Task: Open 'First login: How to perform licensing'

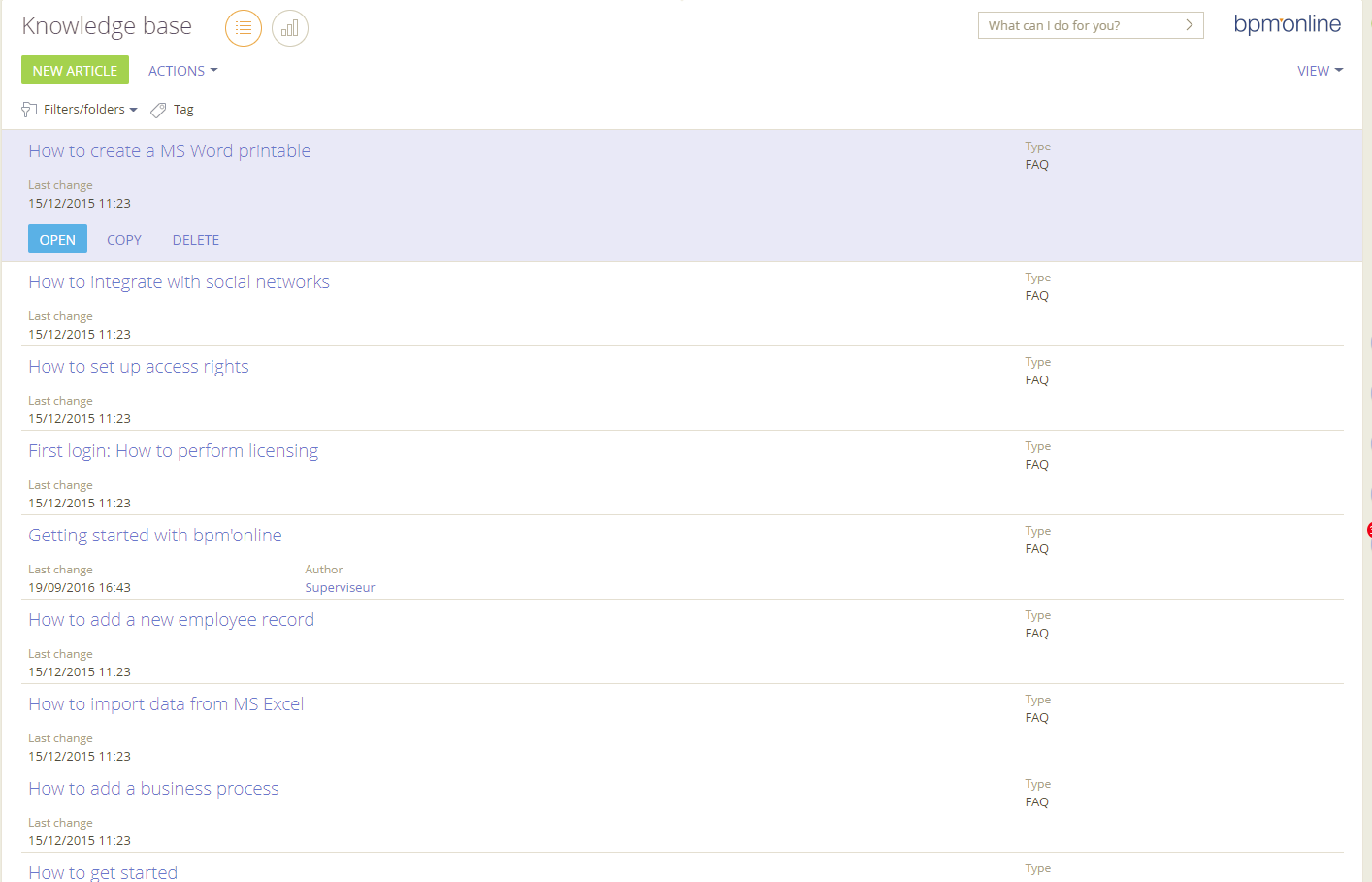Action: tap(174, 451)
